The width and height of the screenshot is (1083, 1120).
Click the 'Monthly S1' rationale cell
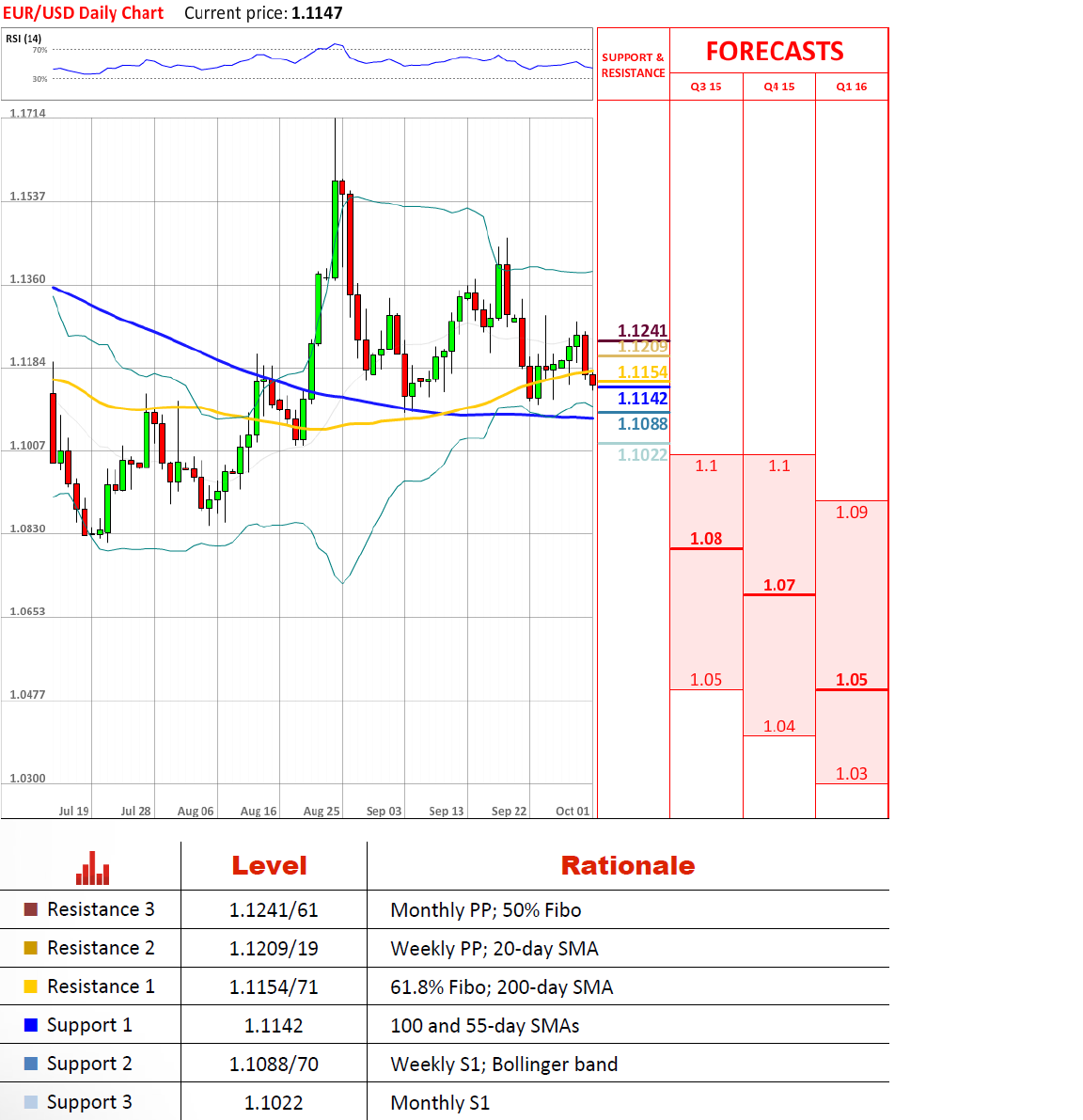(x=440, y=1103)
